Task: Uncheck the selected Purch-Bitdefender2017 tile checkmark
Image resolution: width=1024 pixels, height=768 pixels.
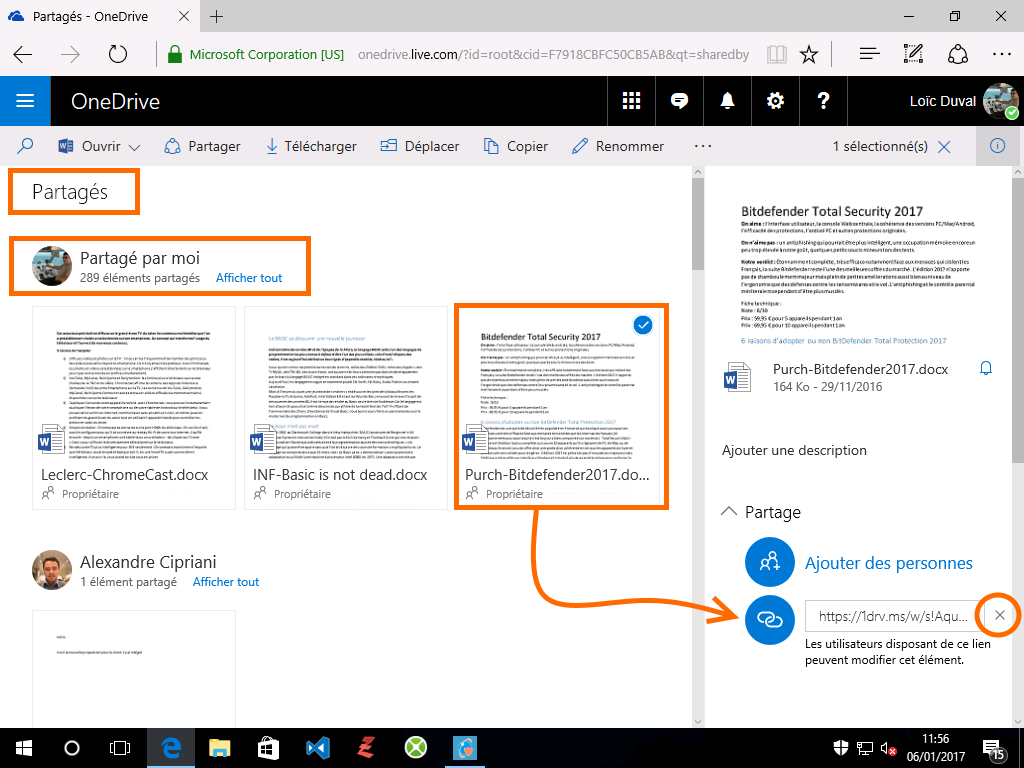Action: 643,325
